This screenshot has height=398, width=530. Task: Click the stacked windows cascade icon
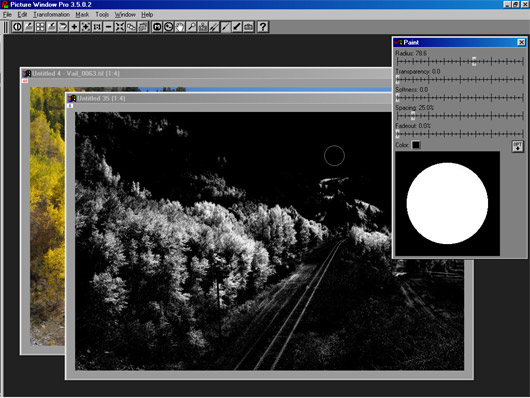pos(143,27)
